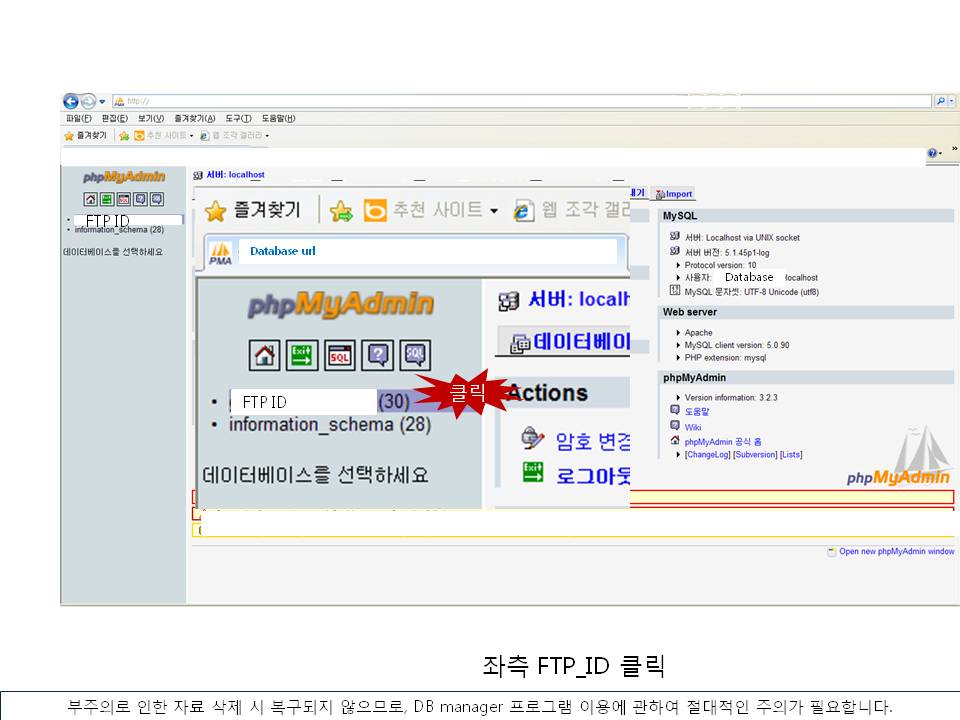Viewport: 960px width, 720px height.
Task: Click the browser Back arrow button
Action: pyautogui.click(x=71, y=101)
